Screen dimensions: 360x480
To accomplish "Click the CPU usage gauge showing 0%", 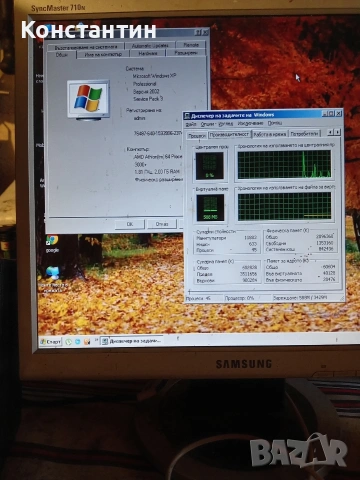I will pos(210,166).
